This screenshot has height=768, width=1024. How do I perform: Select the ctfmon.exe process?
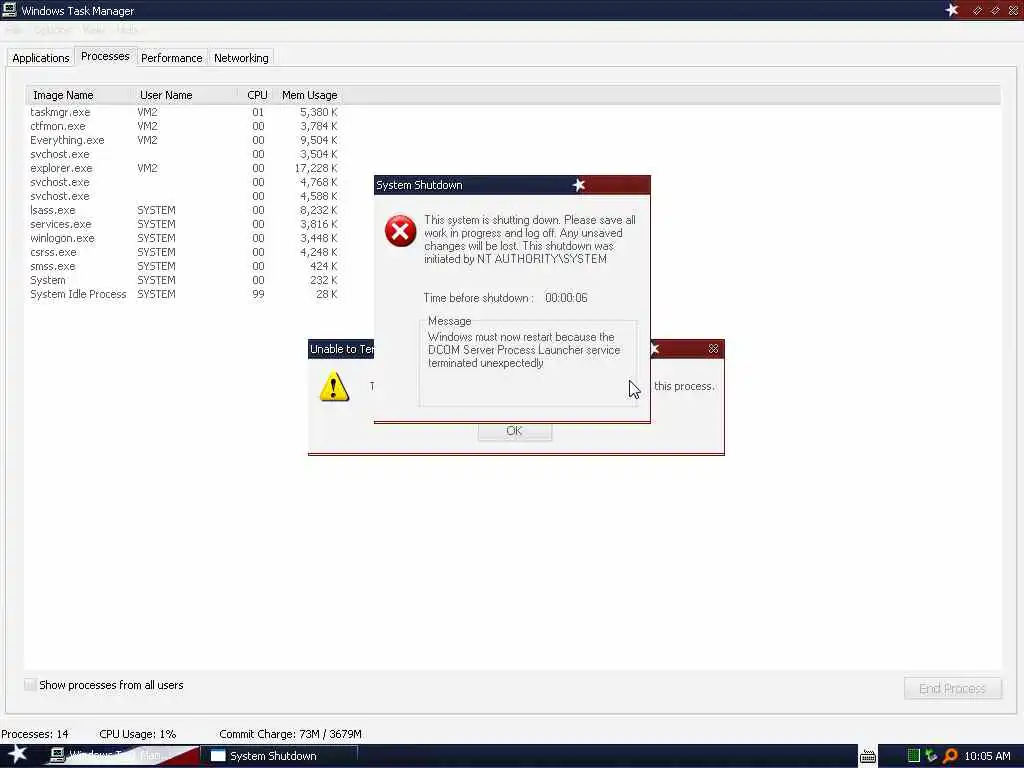point(184,126)
